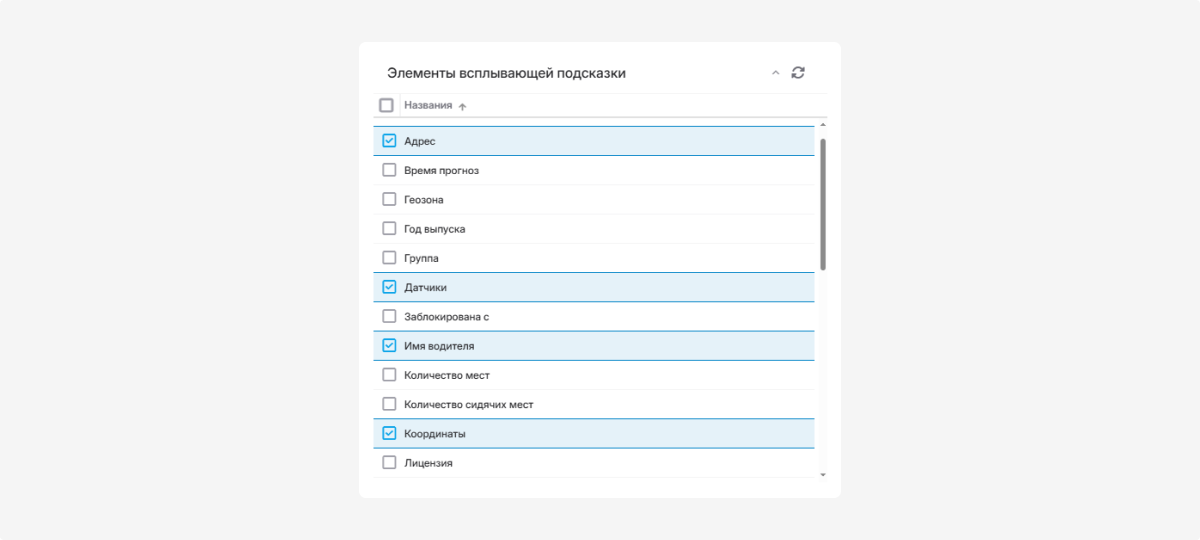This screenshot has width=1200, height=540.
Task: Select the Заблокирована с checkbox
Action: [390, 316]
